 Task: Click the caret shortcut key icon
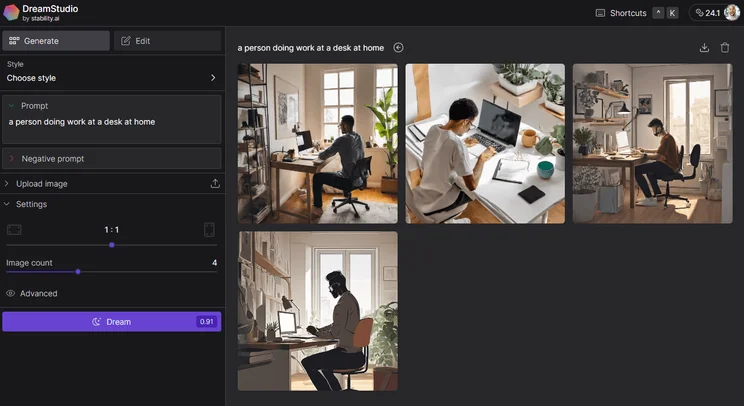click(x=658, y=13)
